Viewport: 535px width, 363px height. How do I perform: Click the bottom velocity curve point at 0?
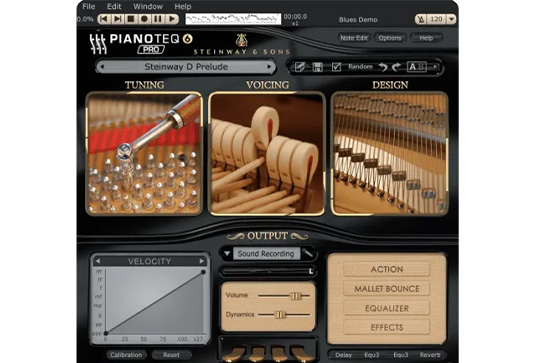click(106, 333)
